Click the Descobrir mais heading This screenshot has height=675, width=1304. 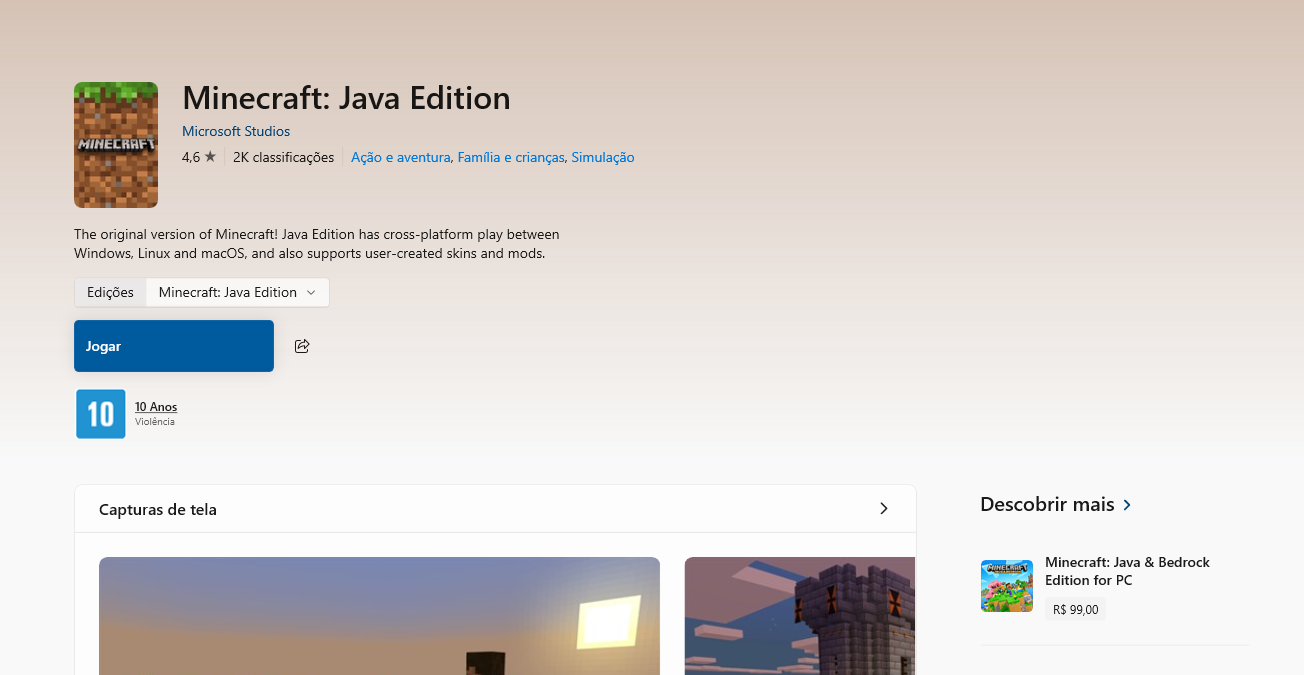[1047, 504]
